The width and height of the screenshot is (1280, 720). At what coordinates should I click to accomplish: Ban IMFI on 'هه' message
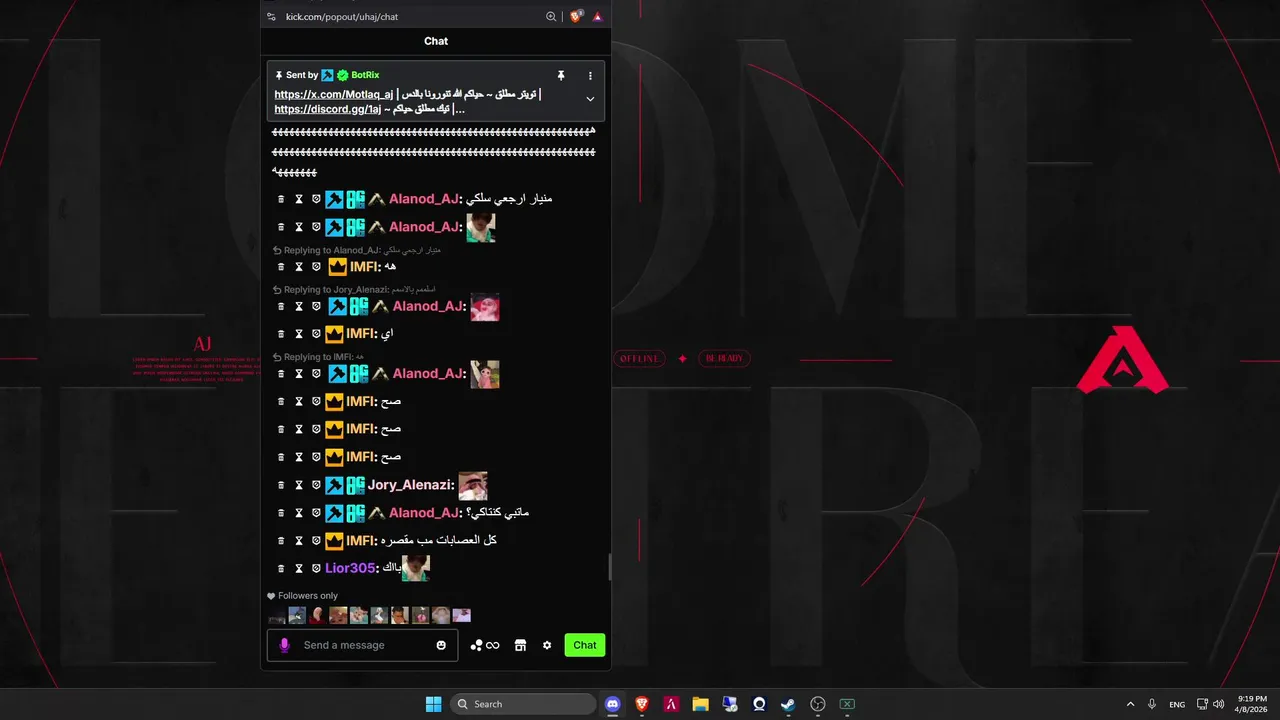tap(316, 267)
